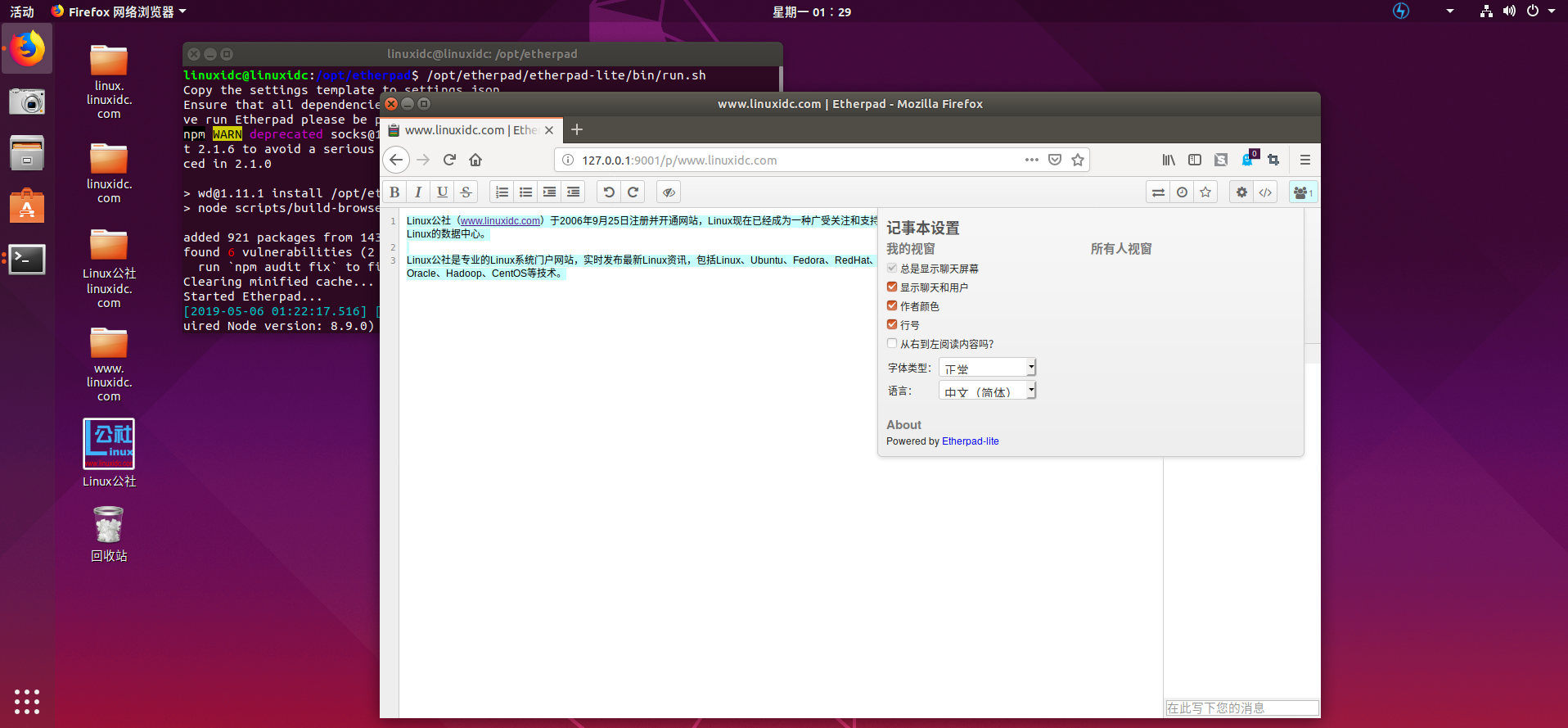Open Files manager in dock
Image resolution: width=1568 pixels, height=728 pixels.
click(x=27, y=153)
